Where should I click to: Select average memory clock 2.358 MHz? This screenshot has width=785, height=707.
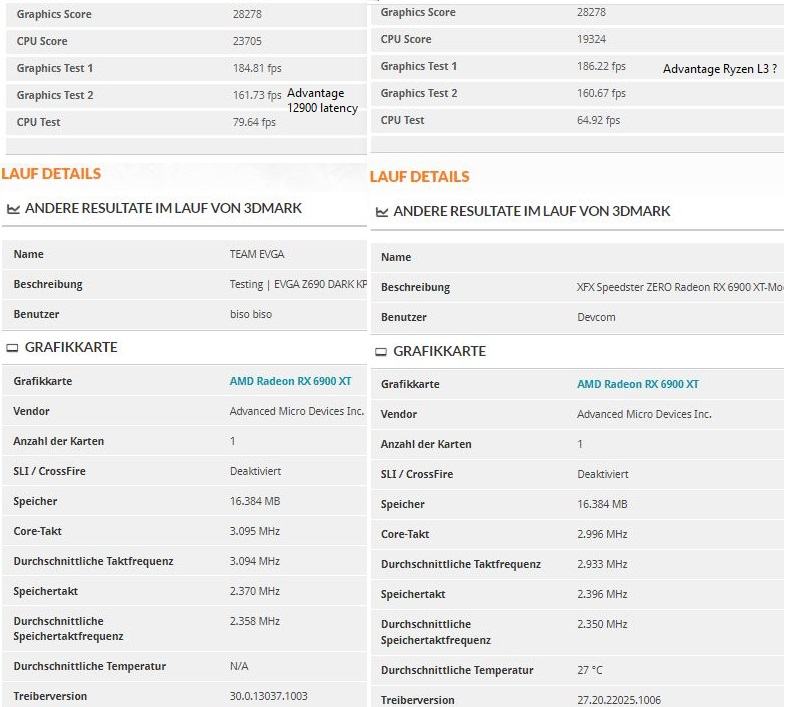click(254, 621)
